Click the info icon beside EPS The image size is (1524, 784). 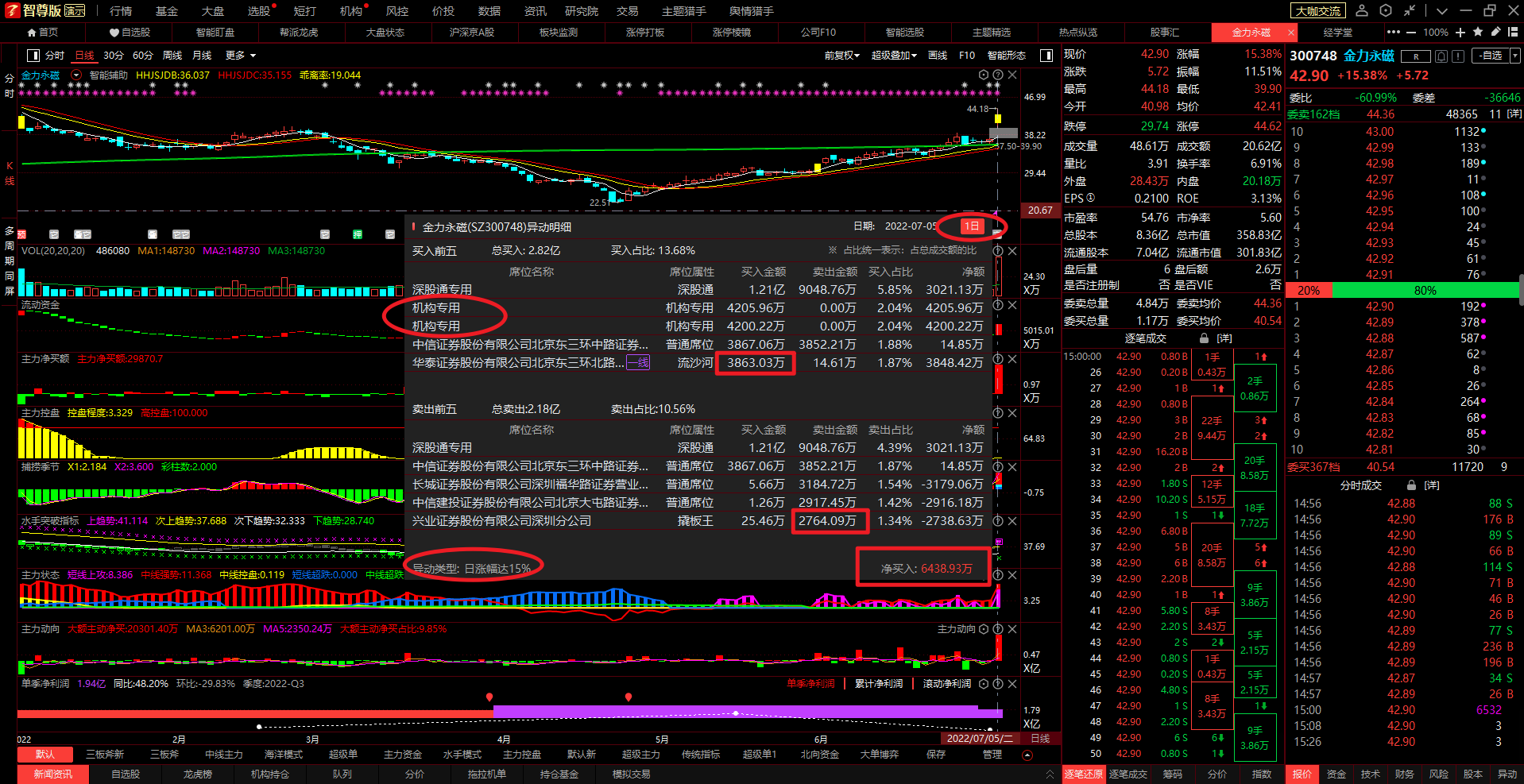tap(1091, 198)
